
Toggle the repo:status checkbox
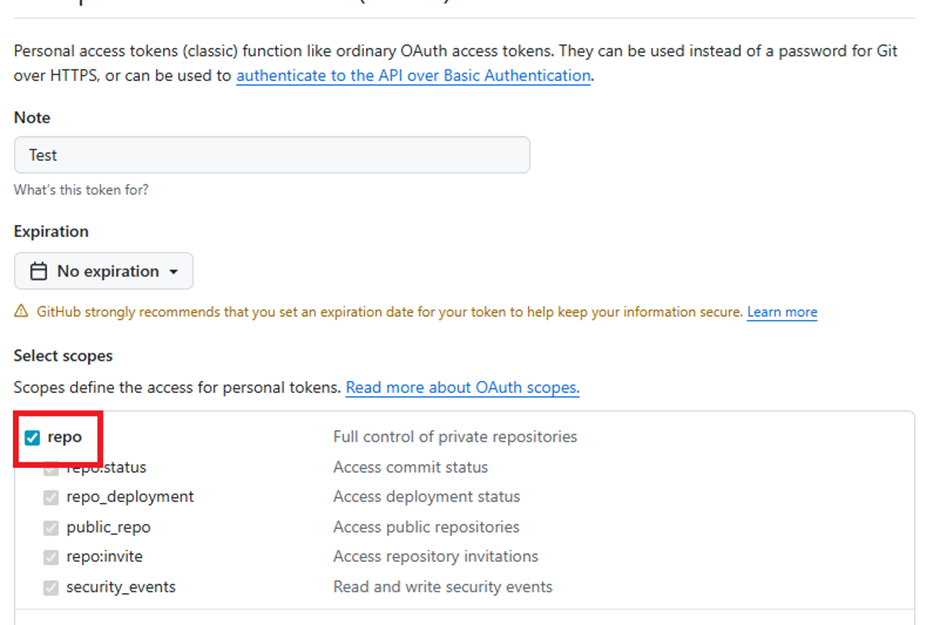[x=51, y=468]
